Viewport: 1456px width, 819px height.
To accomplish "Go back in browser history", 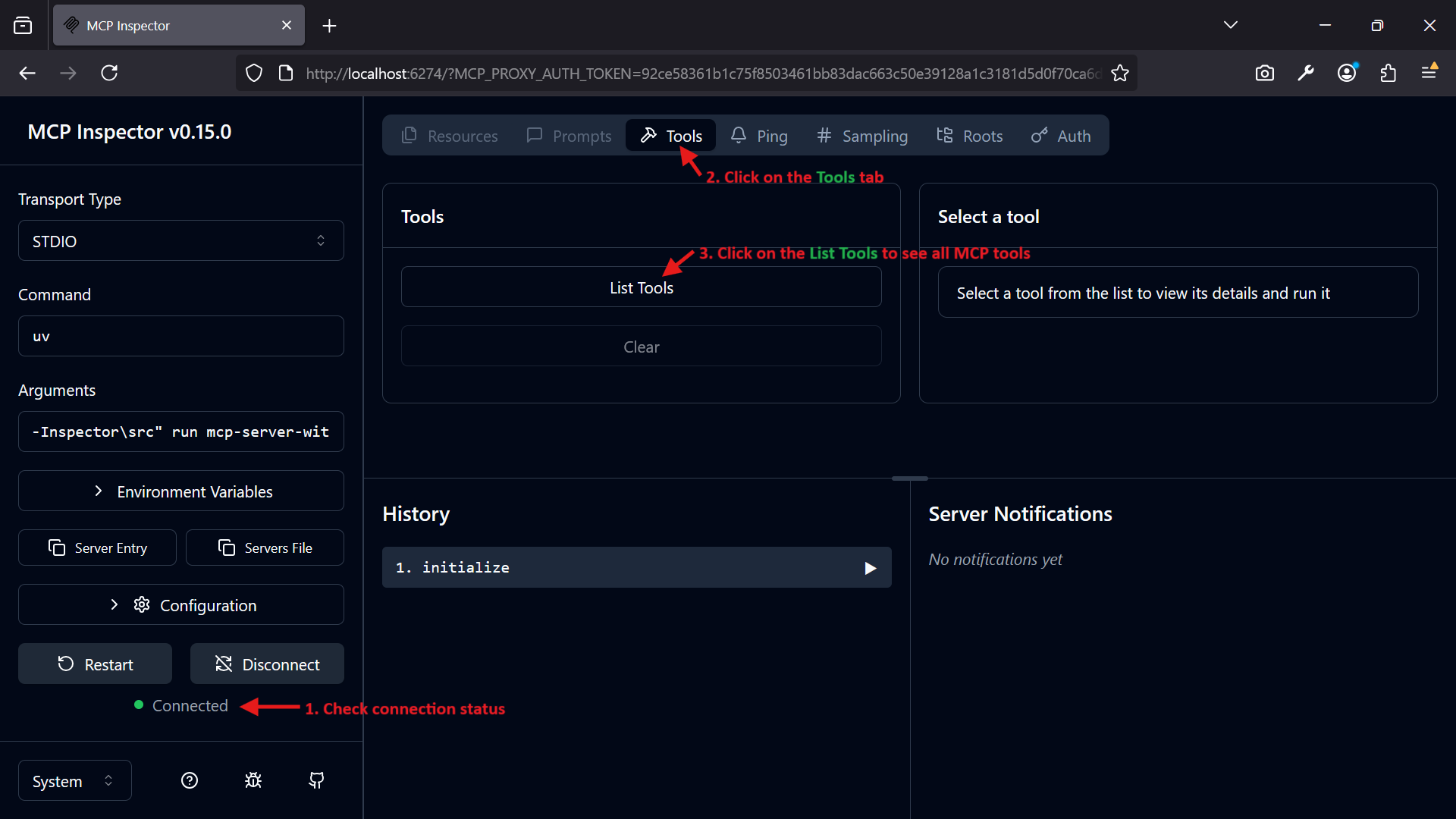I will click(27, 73).
